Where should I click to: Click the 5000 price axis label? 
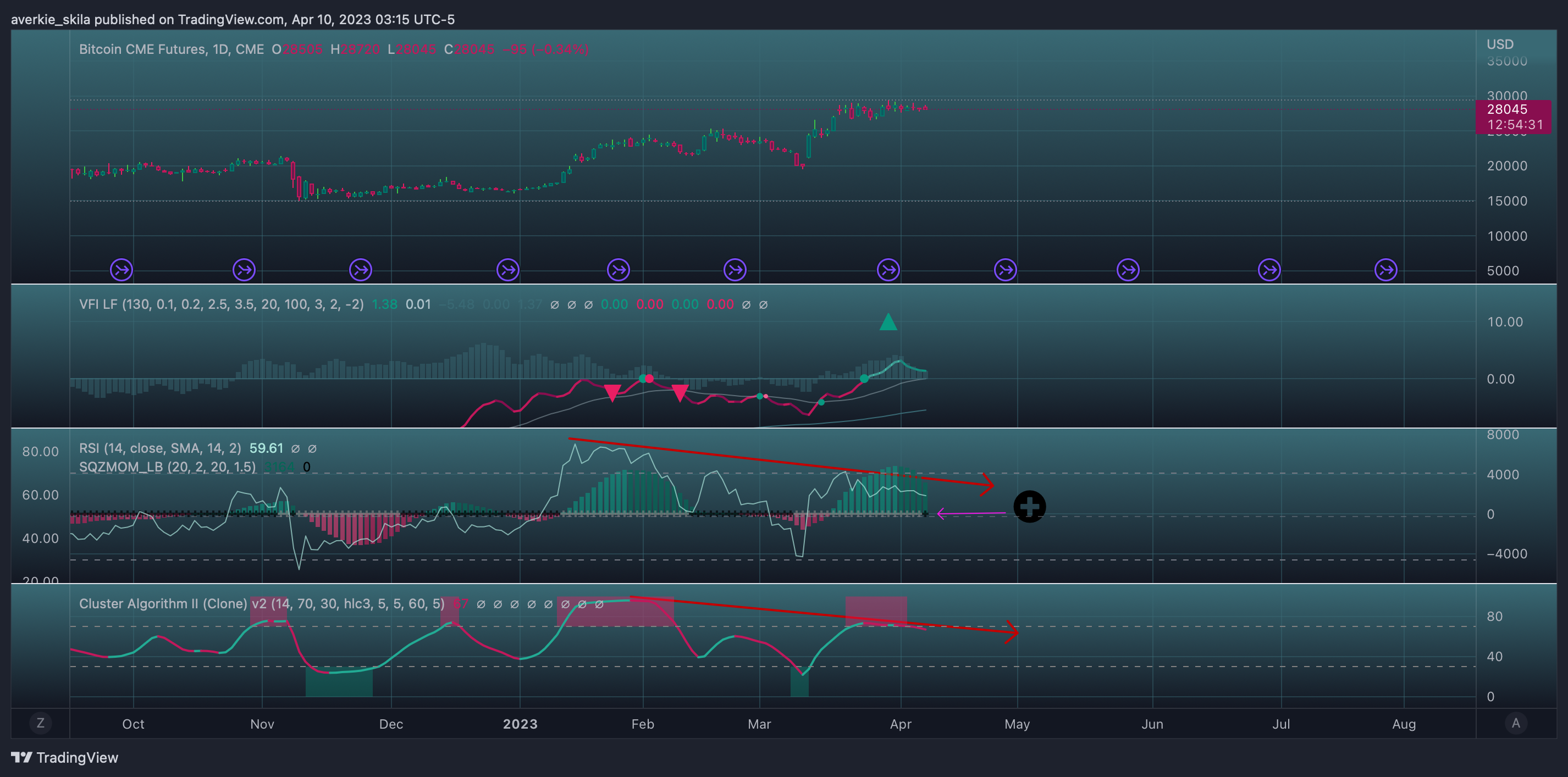(x=1503, y=271)
